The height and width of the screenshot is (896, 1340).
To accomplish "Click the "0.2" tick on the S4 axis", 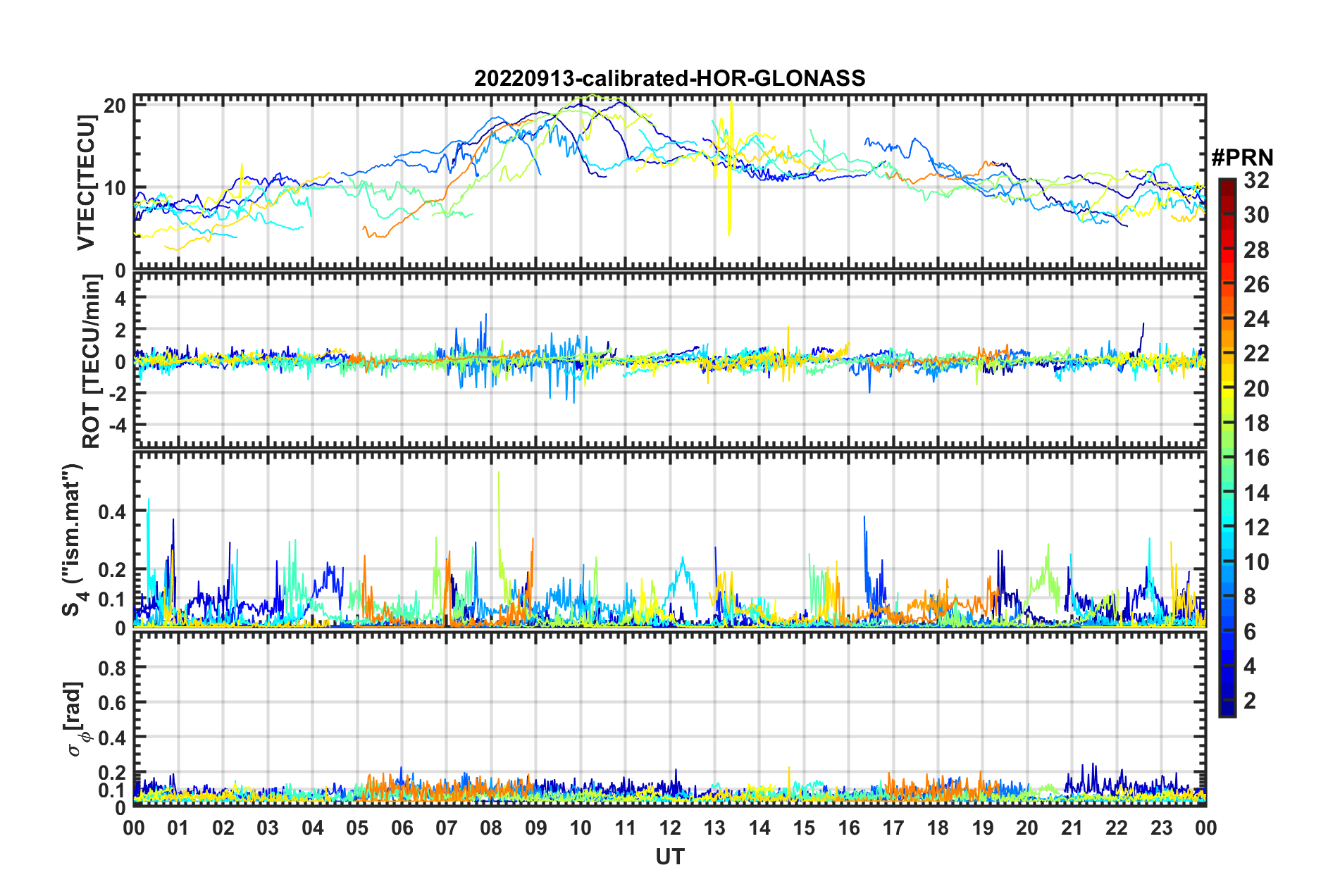I will coord(113,569).
